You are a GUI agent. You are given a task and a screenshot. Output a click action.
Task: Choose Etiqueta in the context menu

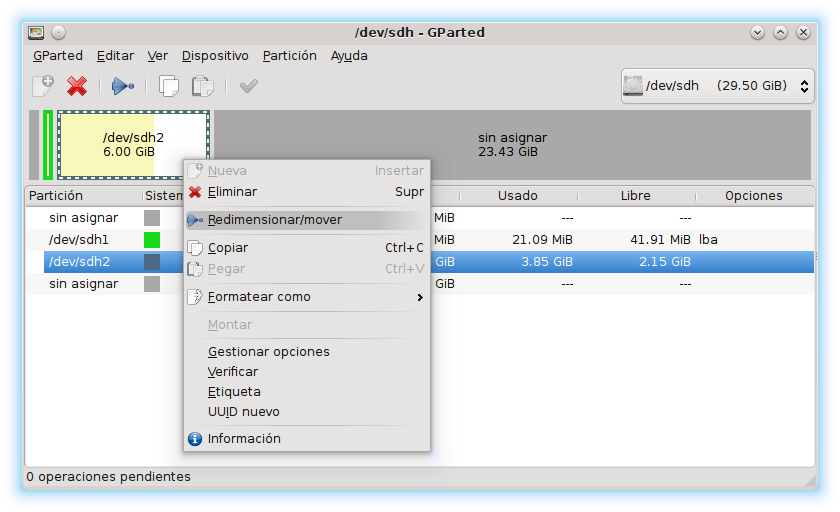[x=306, y=391]
